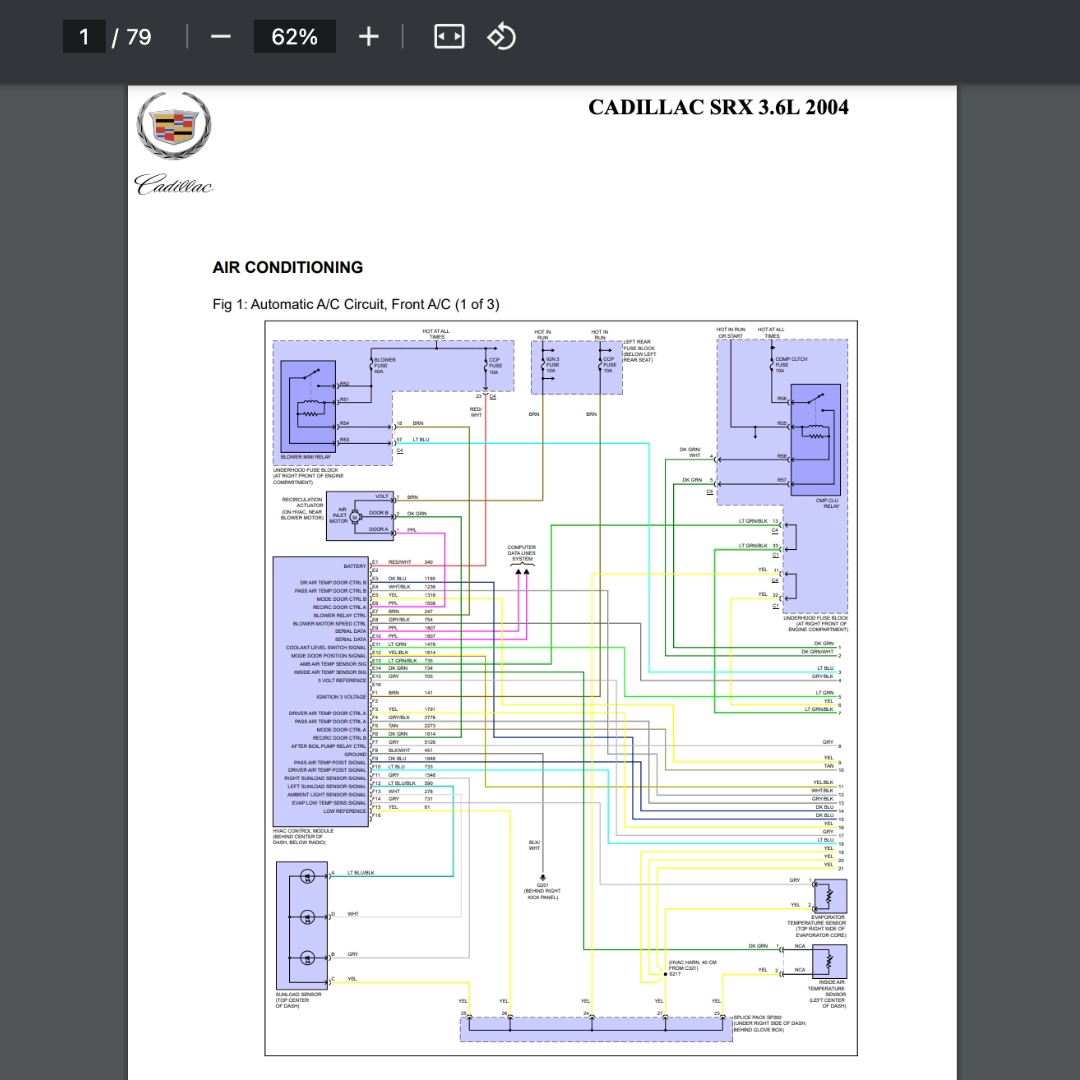Click the 'SUNLOAD SENSOR' label
Screen dimensions: 1080x1080
click(298, 1000)
